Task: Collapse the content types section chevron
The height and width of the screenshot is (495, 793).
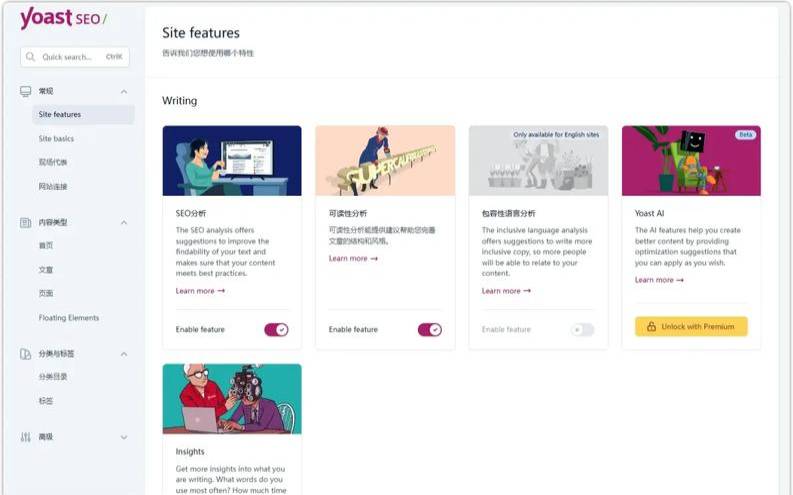Action: (x=124, y=222)
